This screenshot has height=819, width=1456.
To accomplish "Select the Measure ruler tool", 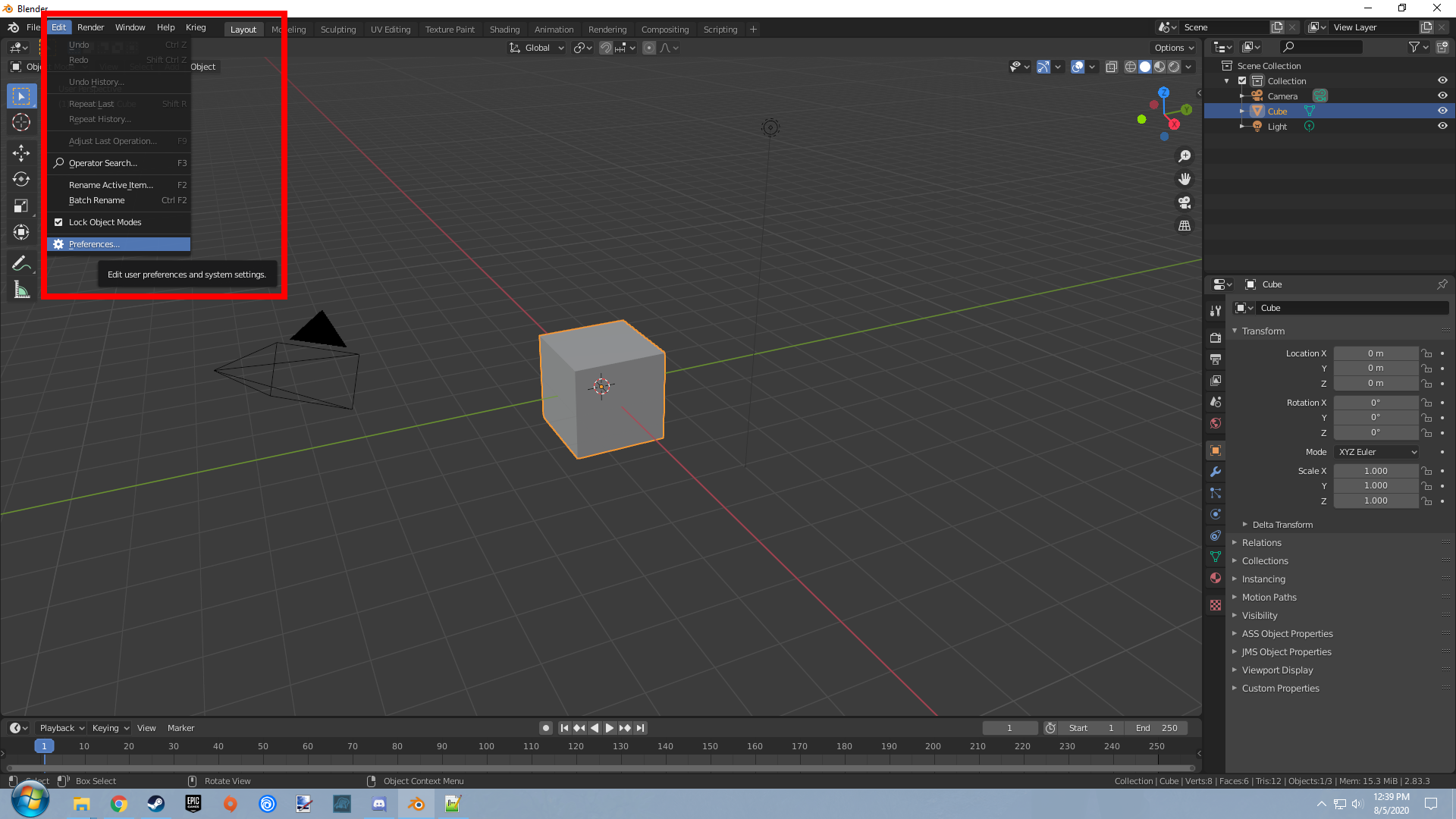I will point(21,290).
